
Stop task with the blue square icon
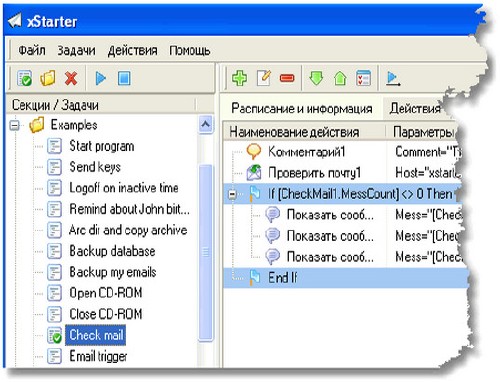pyautogui.click(x=124, y=79)
